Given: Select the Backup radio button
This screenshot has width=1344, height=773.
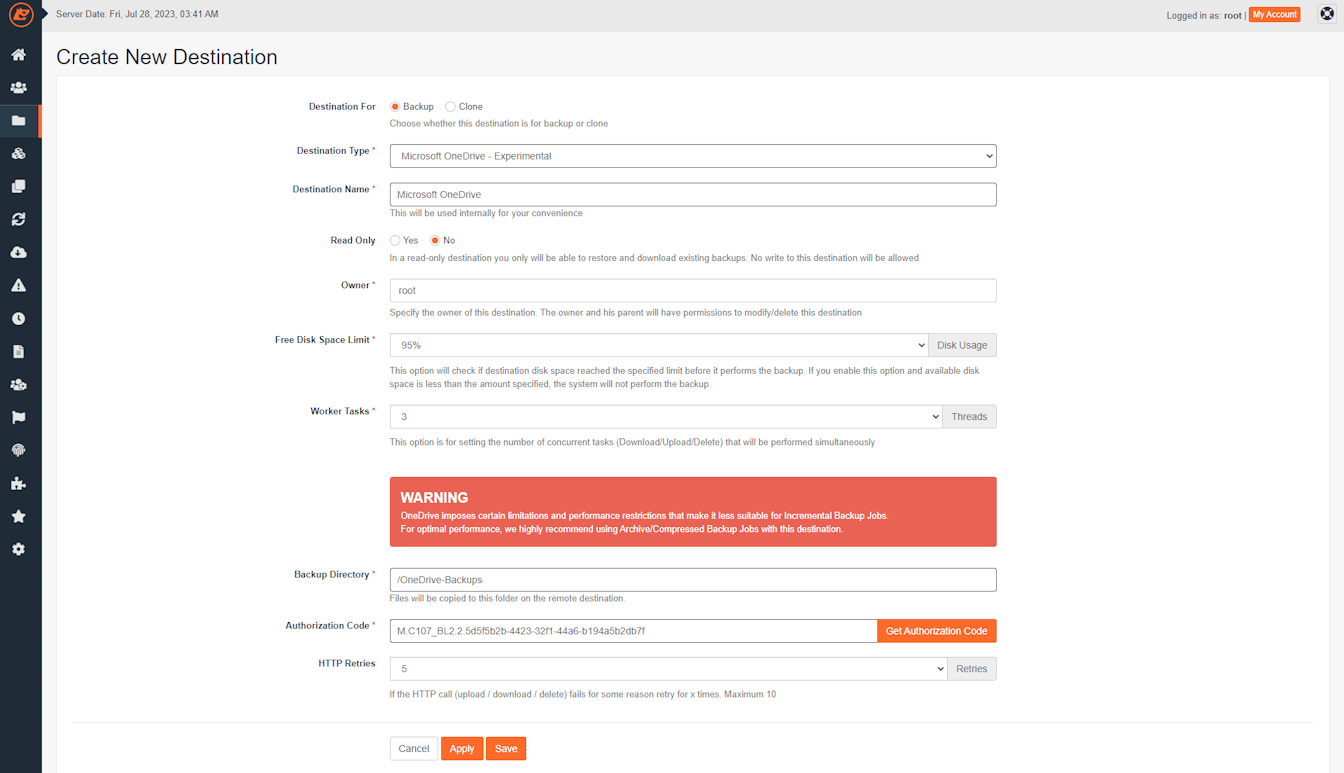Looking at the screenshot, I should 395,107.
